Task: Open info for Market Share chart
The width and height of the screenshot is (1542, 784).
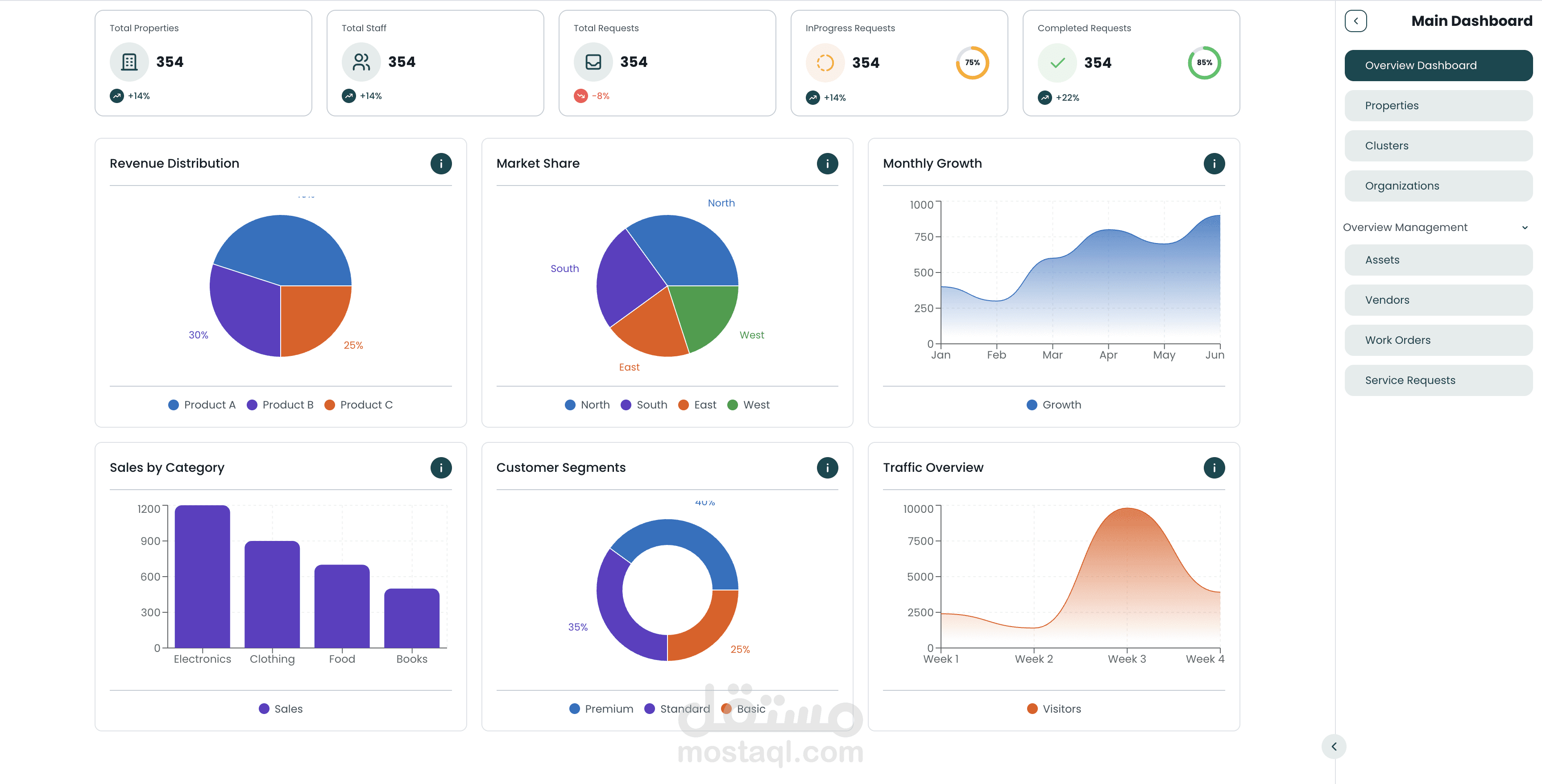Action: [x=827, y=163]
